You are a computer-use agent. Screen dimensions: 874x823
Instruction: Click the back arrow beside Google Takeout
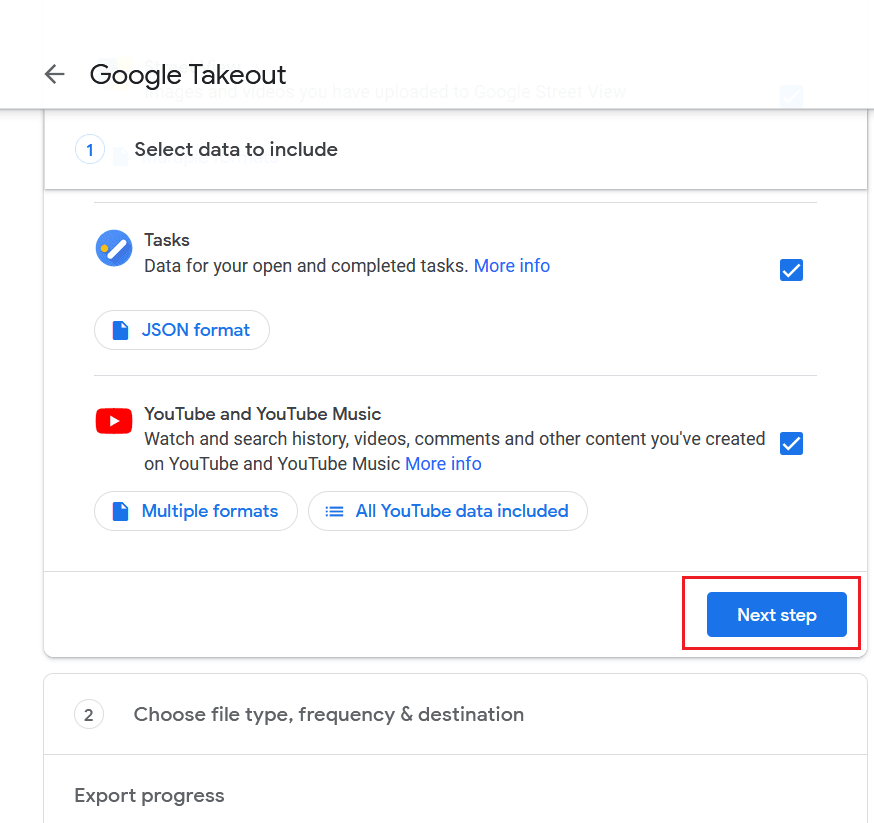[x=54, y=74]
